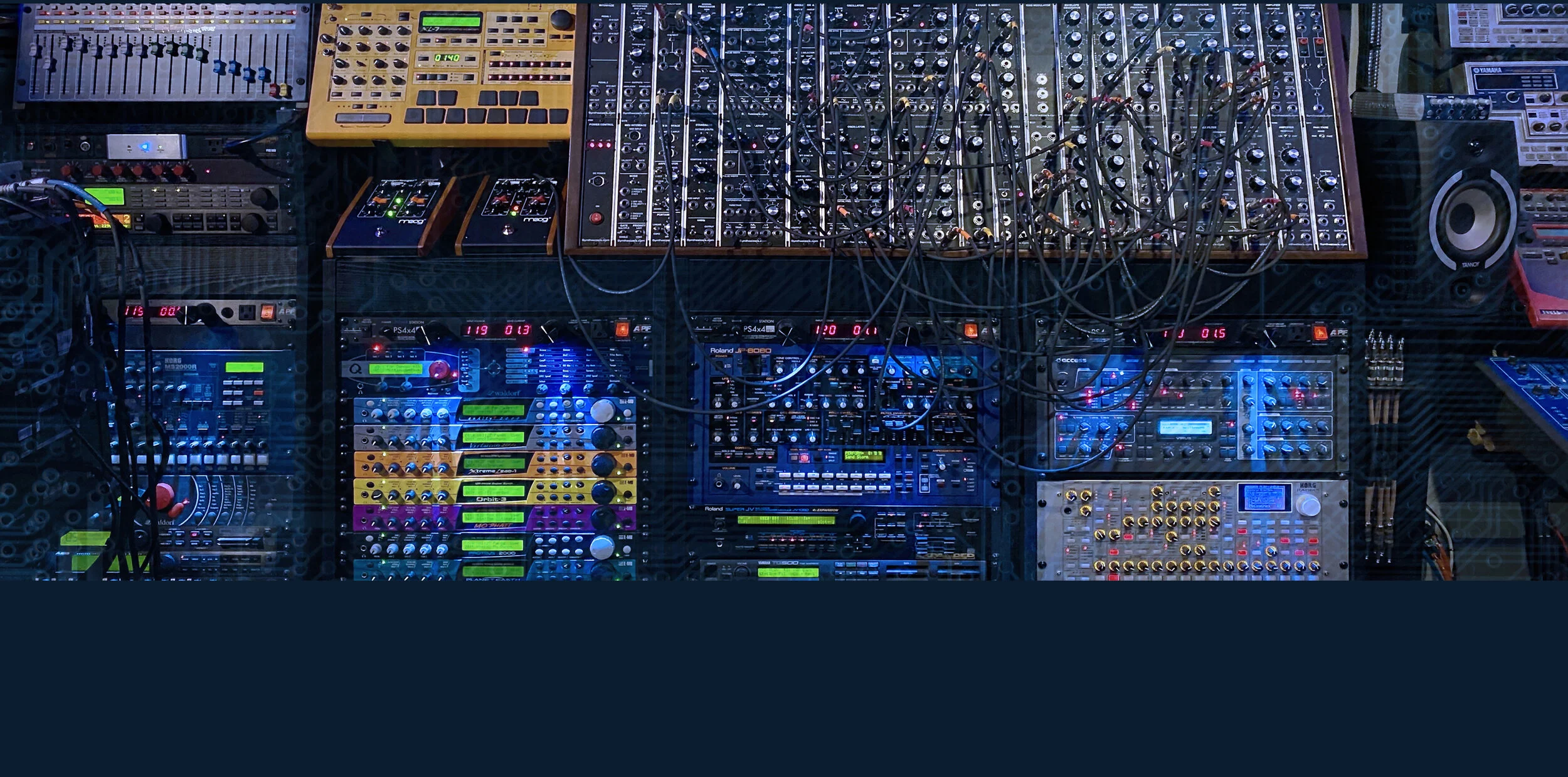
Task: Click the Korg Radias white data wheel
Action: 1308,505
